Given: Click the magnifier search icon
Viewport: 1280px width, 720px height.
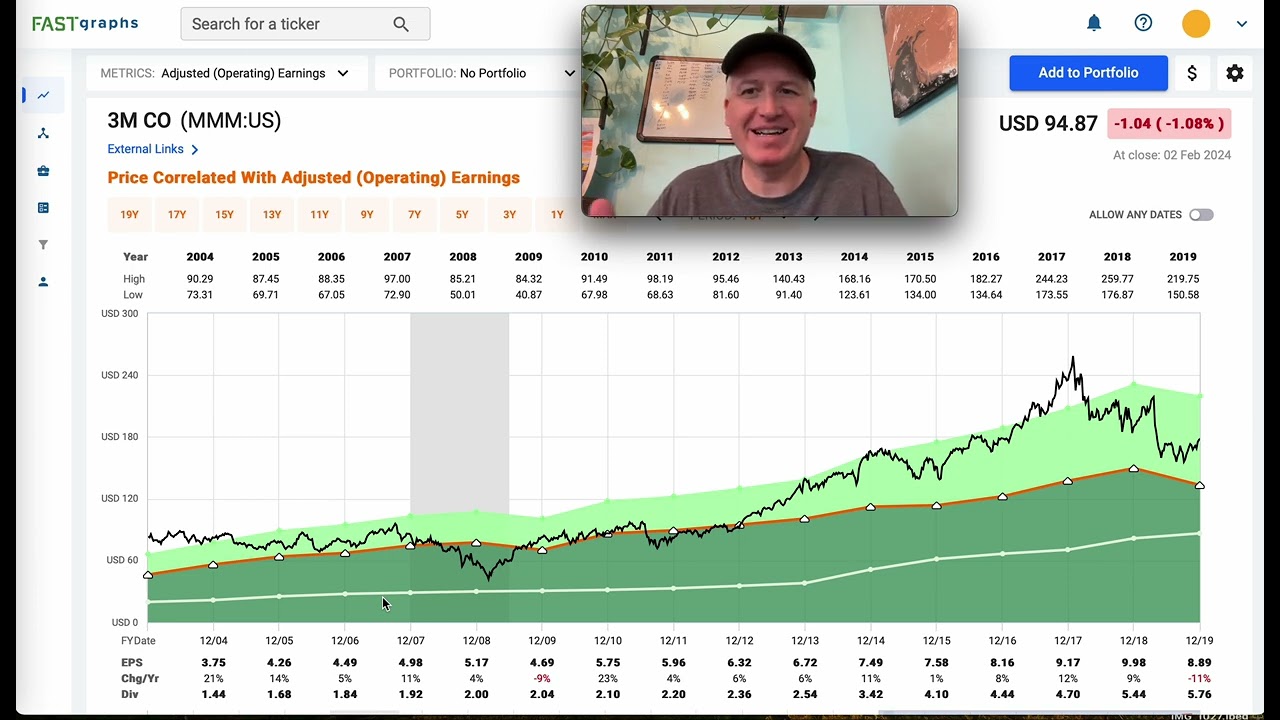Looking at the screenshot, I should [401, 24].
